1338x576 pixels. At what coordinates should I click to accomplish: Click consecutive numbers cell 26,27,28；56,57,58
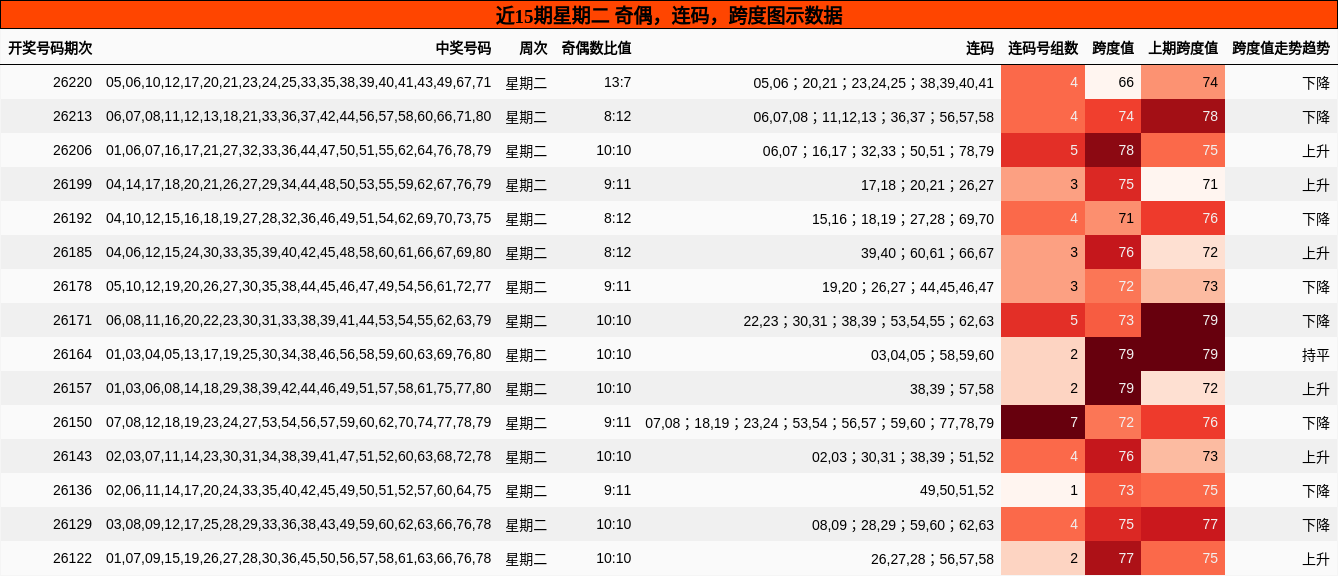click(932, 558)
